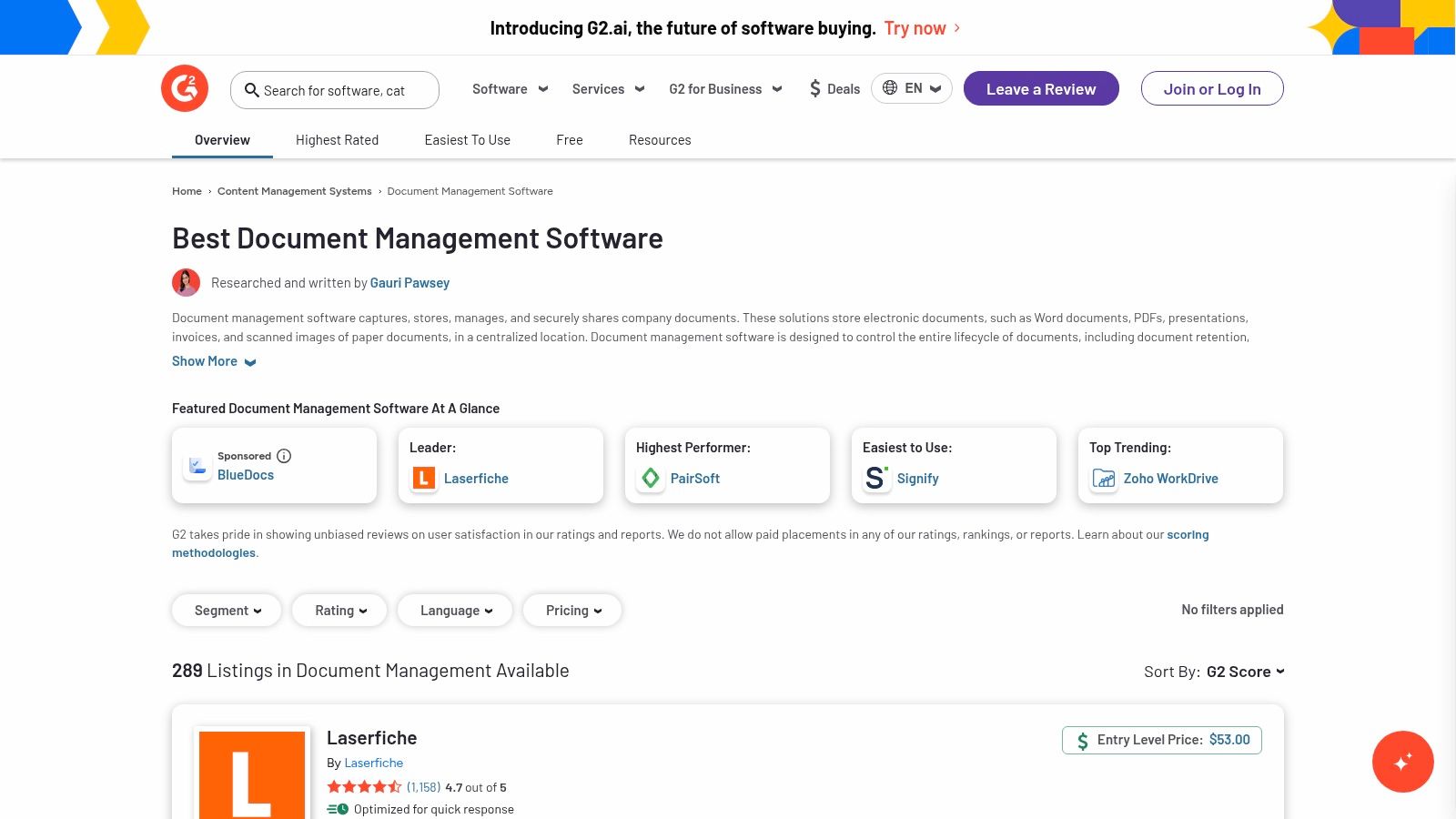Open the Segment filter dropdown

click(x=226, y=610)
